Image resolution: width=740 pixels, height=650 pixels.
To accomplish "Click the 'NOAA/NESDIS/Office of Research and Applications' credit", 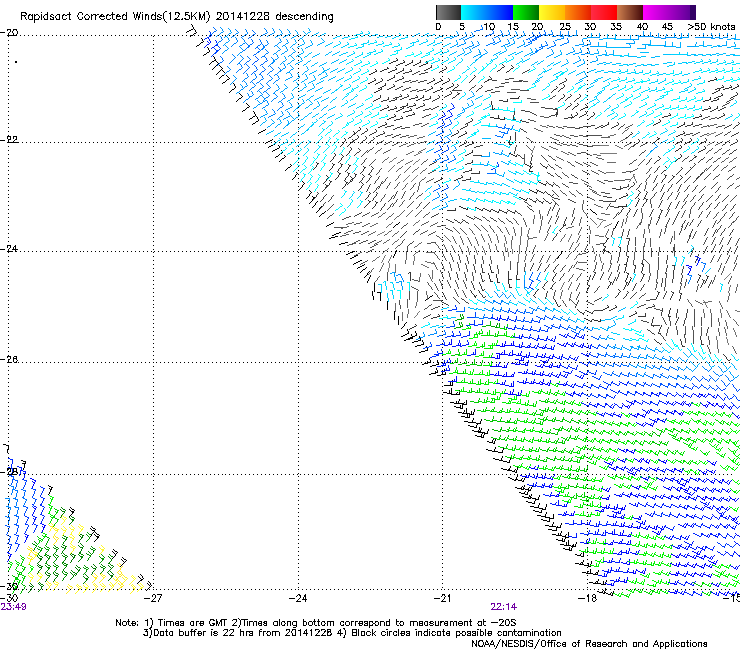I will point(589,644).
